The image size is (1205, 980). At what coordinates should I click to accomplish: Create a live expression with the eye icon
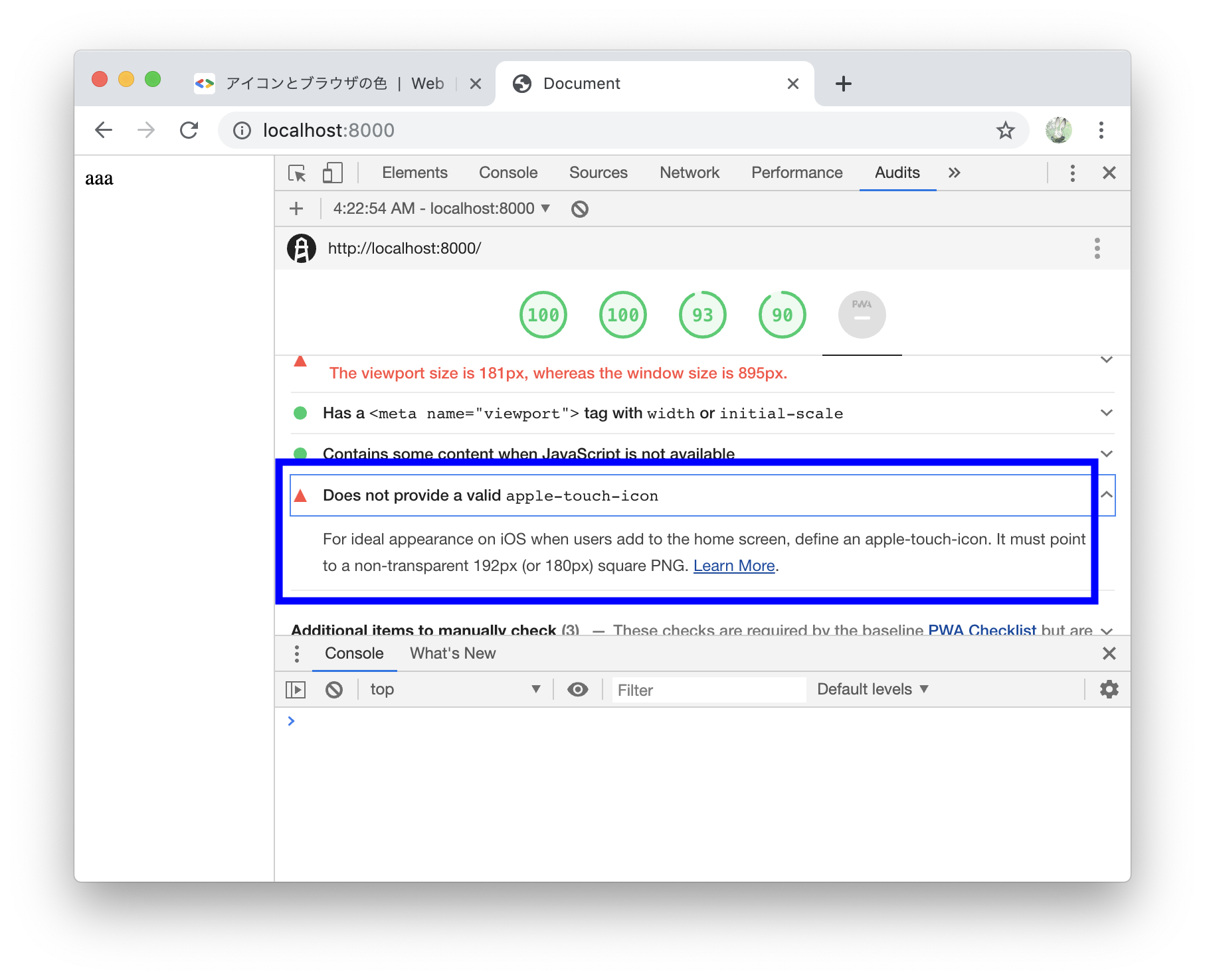pyautogui.click(x=577, y=689)
